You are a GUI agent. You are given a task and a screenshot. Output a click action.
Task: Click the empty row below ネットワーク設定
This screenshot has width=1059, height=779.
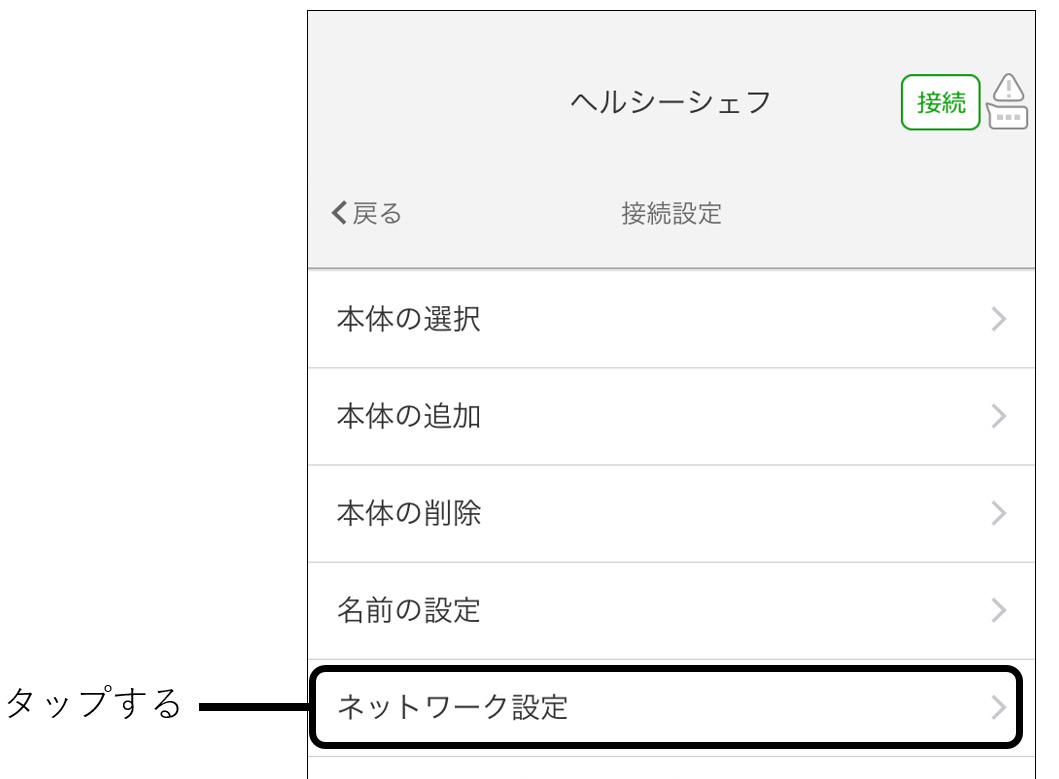pos(670,768)
